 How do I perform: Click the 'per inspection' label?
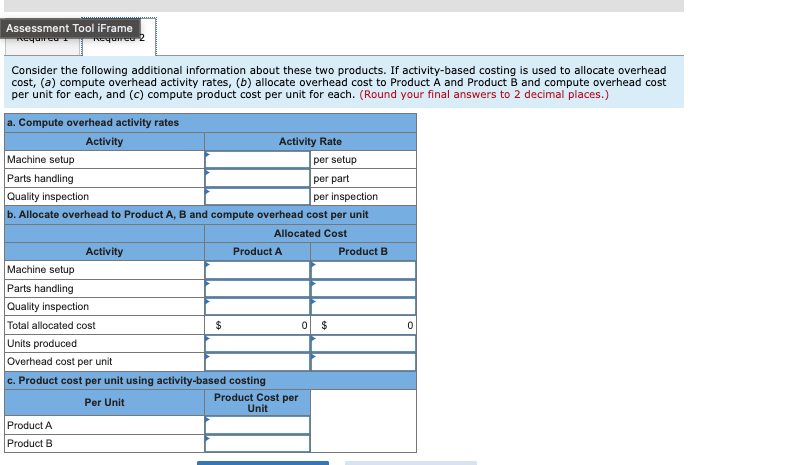pyautogui.click(x=345, y=196)
